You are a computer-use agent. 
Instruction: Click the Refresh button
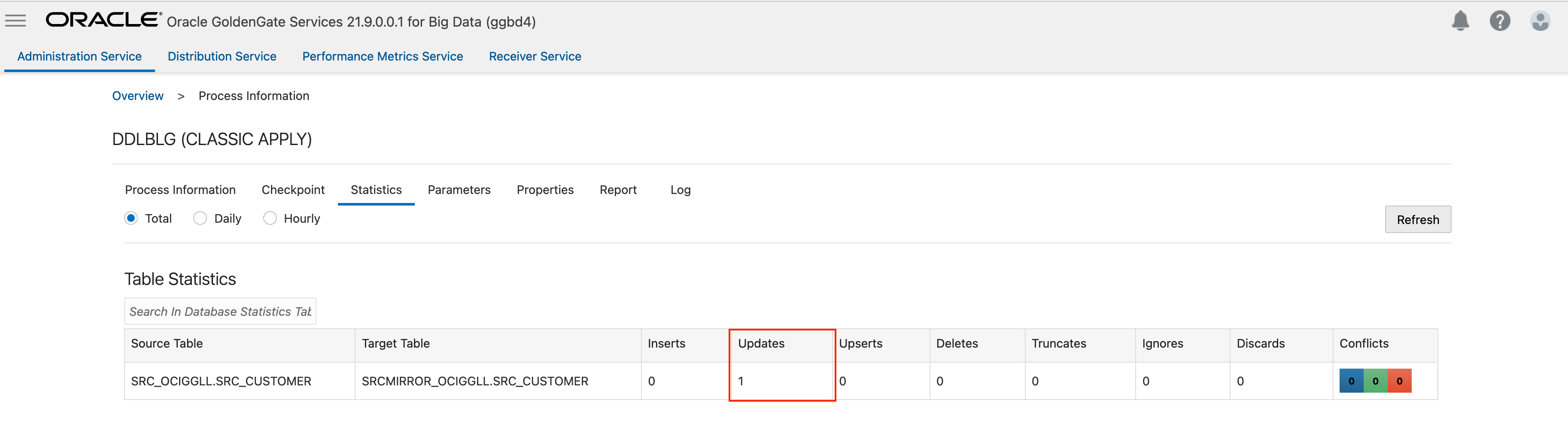point(1417,219)
